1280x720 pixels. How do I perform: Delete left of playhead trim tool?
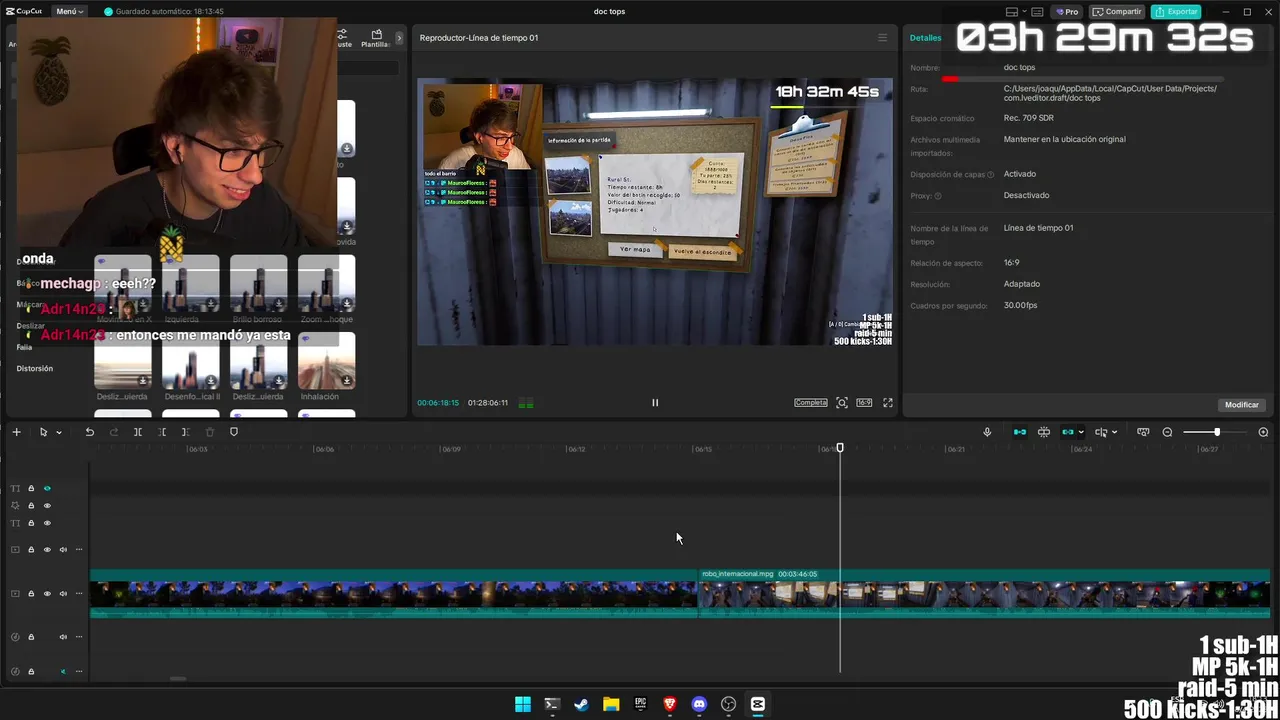[x=162, y=432]
